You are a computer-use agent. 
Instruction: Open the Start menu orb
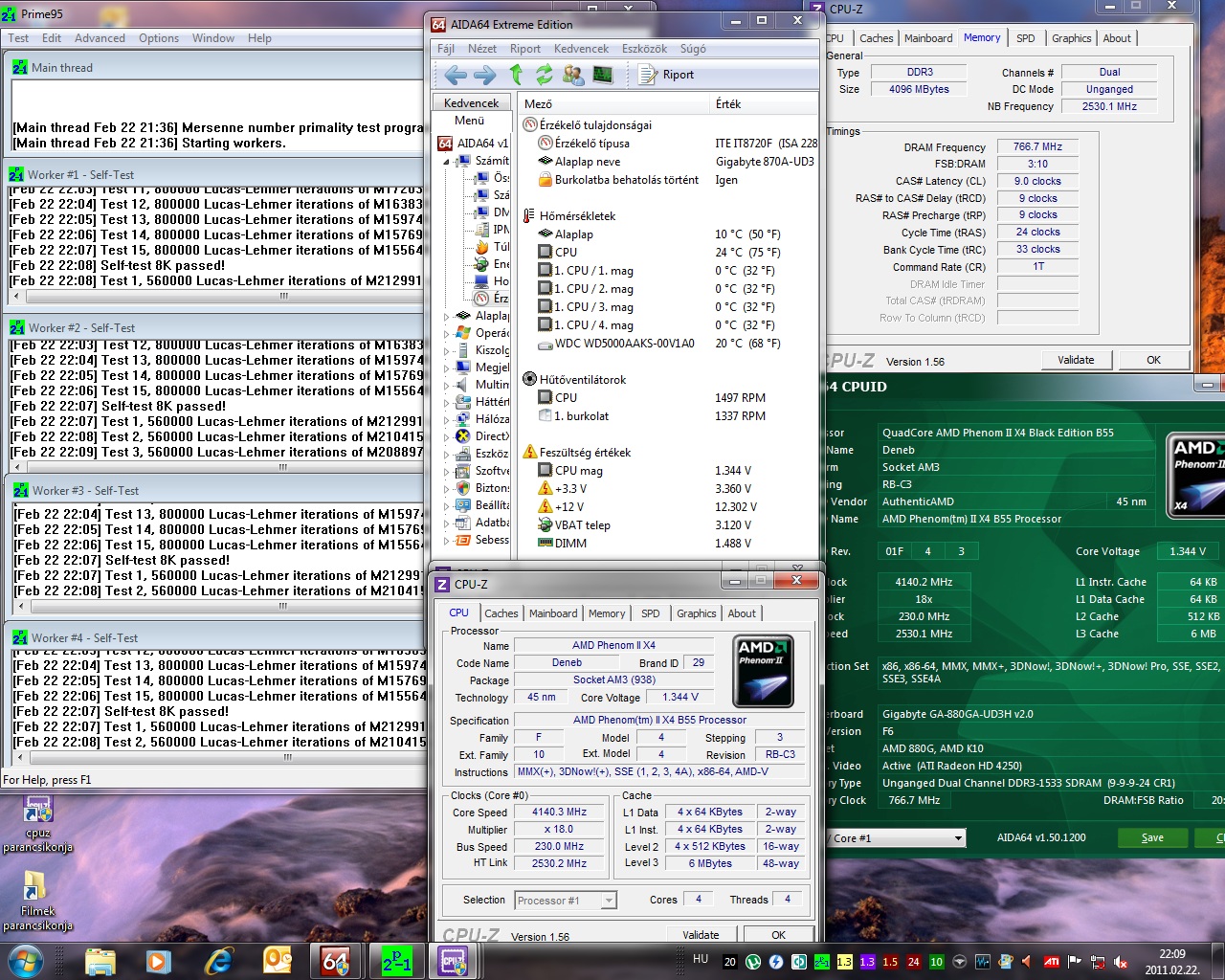(x=26, y=960)
